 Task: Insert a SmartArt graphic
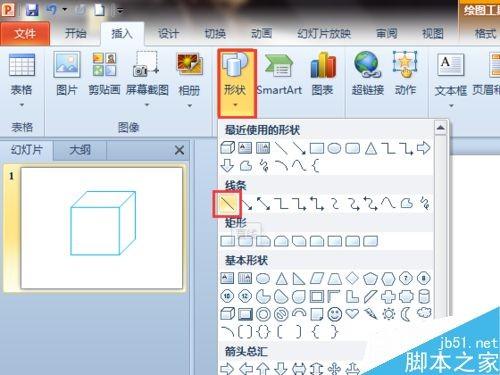click(x=279, y=75)
